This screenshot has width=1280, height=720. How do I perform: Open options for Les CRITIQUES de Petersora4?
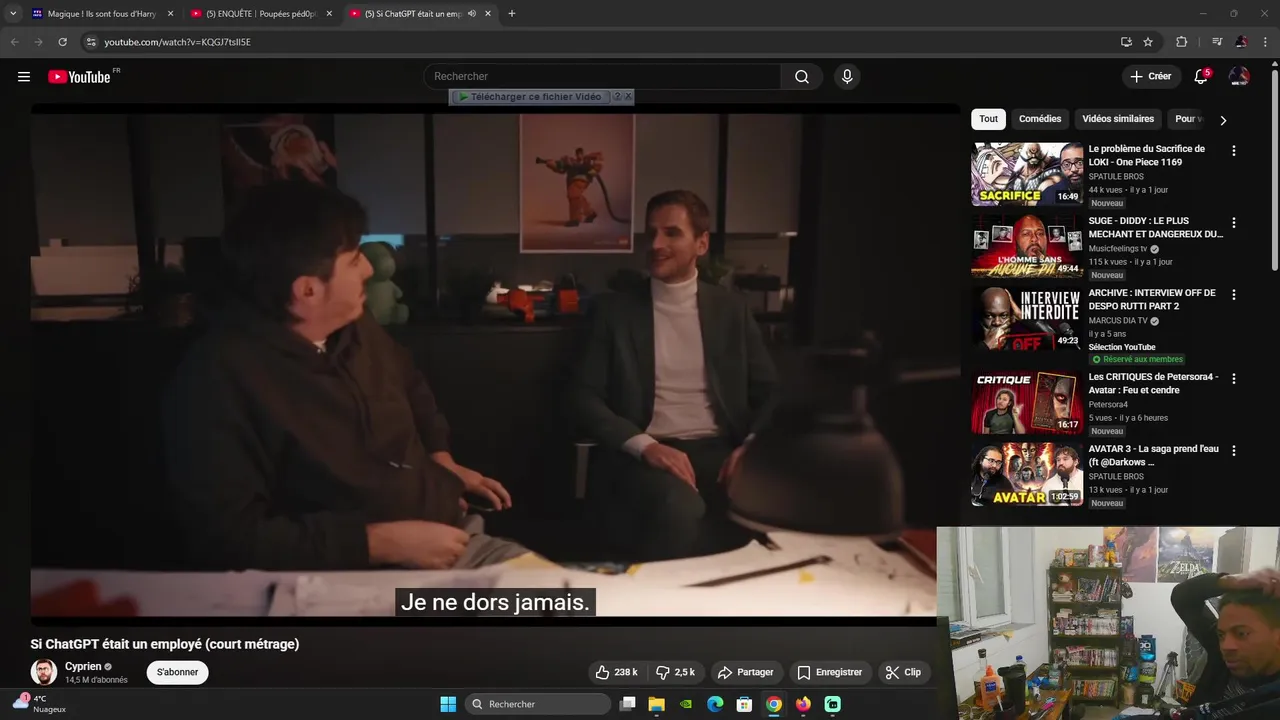pos(1233,379)
